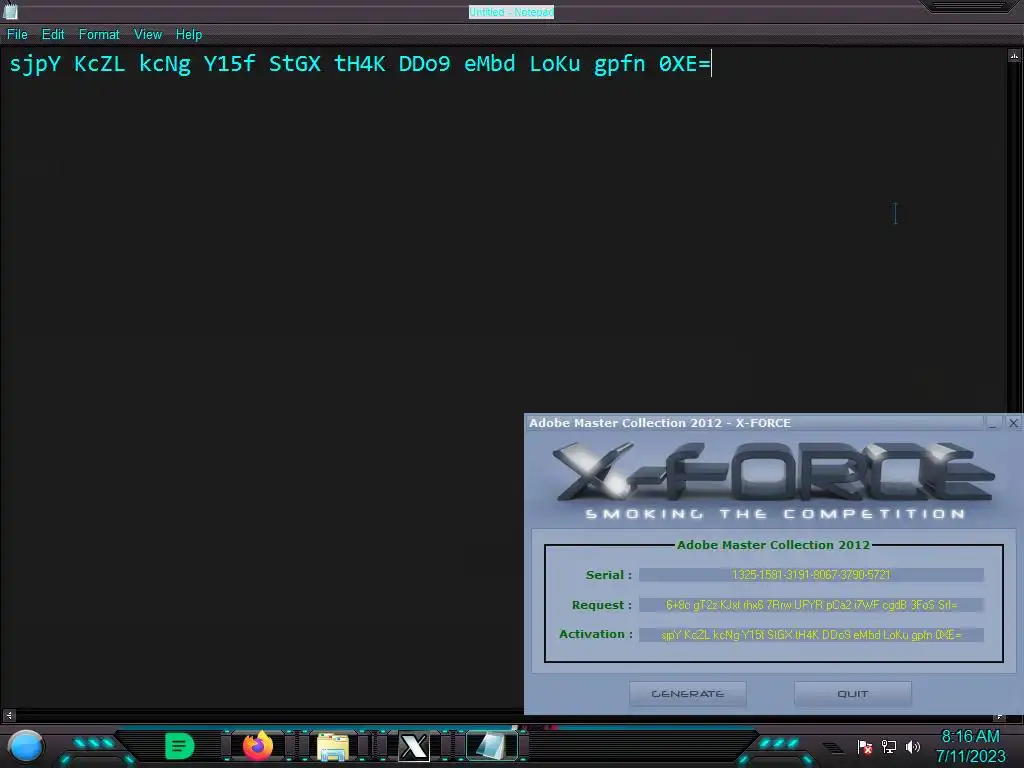
Task: Click the Serial field in X-FORCE
Action: tap(811, 575)
